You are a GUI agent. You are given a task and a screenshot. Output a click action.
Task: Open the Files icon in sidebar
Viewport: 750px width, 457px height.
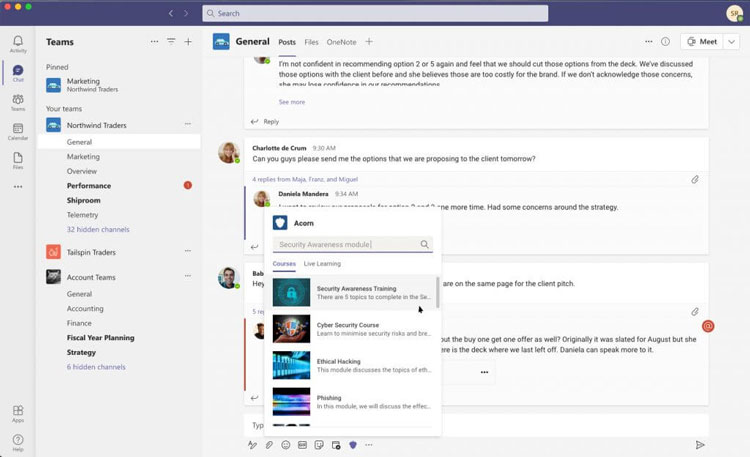[18, 160]
